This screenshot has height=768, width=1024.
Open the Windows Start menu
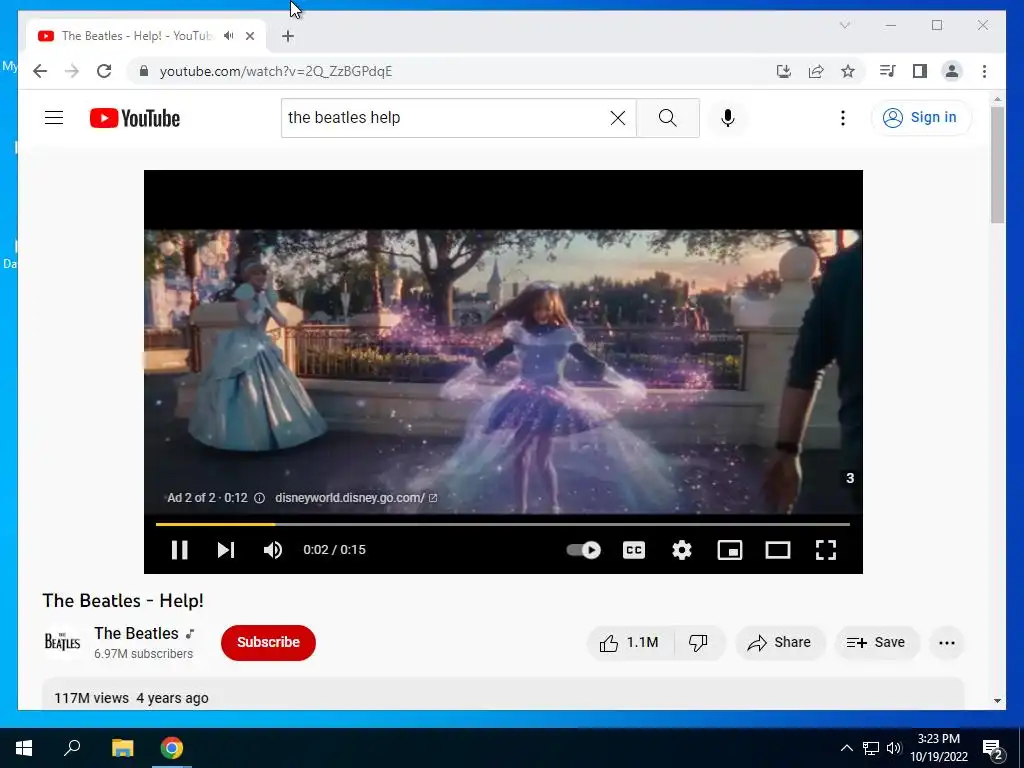click(24, 748)
